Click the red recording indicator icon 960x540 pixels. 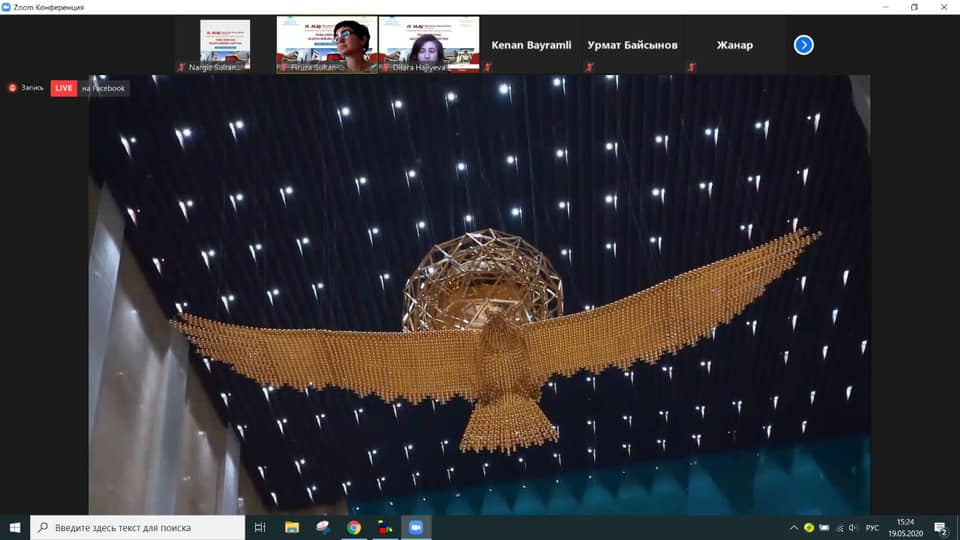[x=14, y=88]
